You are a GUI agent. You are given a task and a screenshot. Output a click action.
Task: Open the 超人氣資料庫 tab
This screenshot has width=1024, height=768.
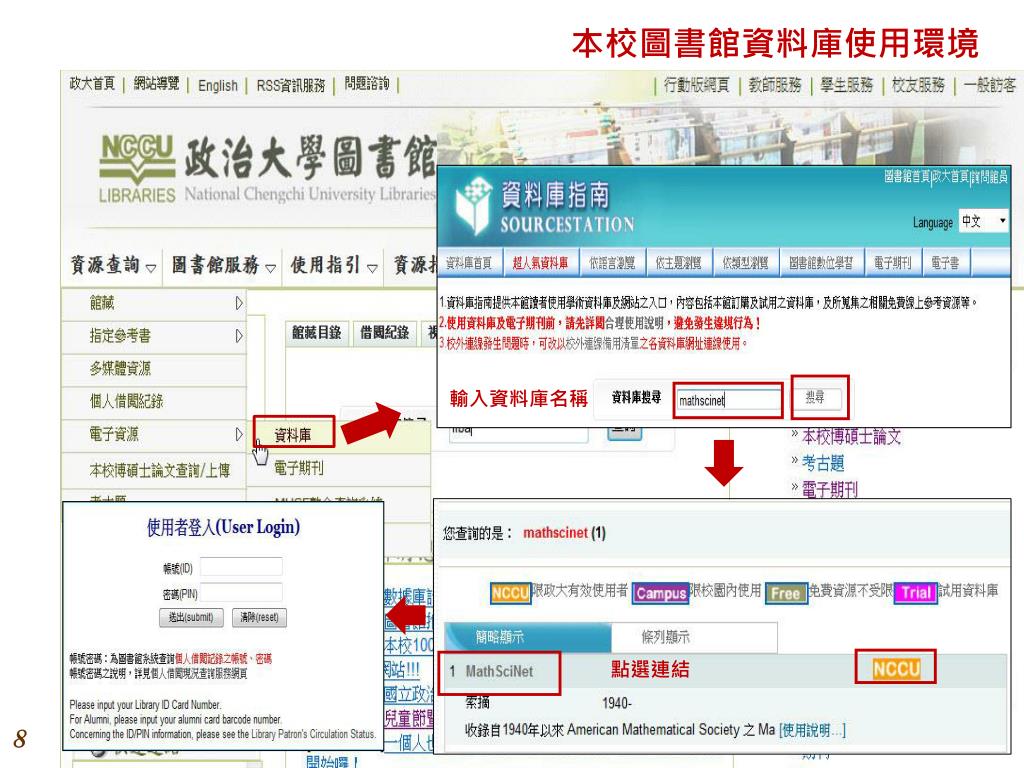[540, 263]
